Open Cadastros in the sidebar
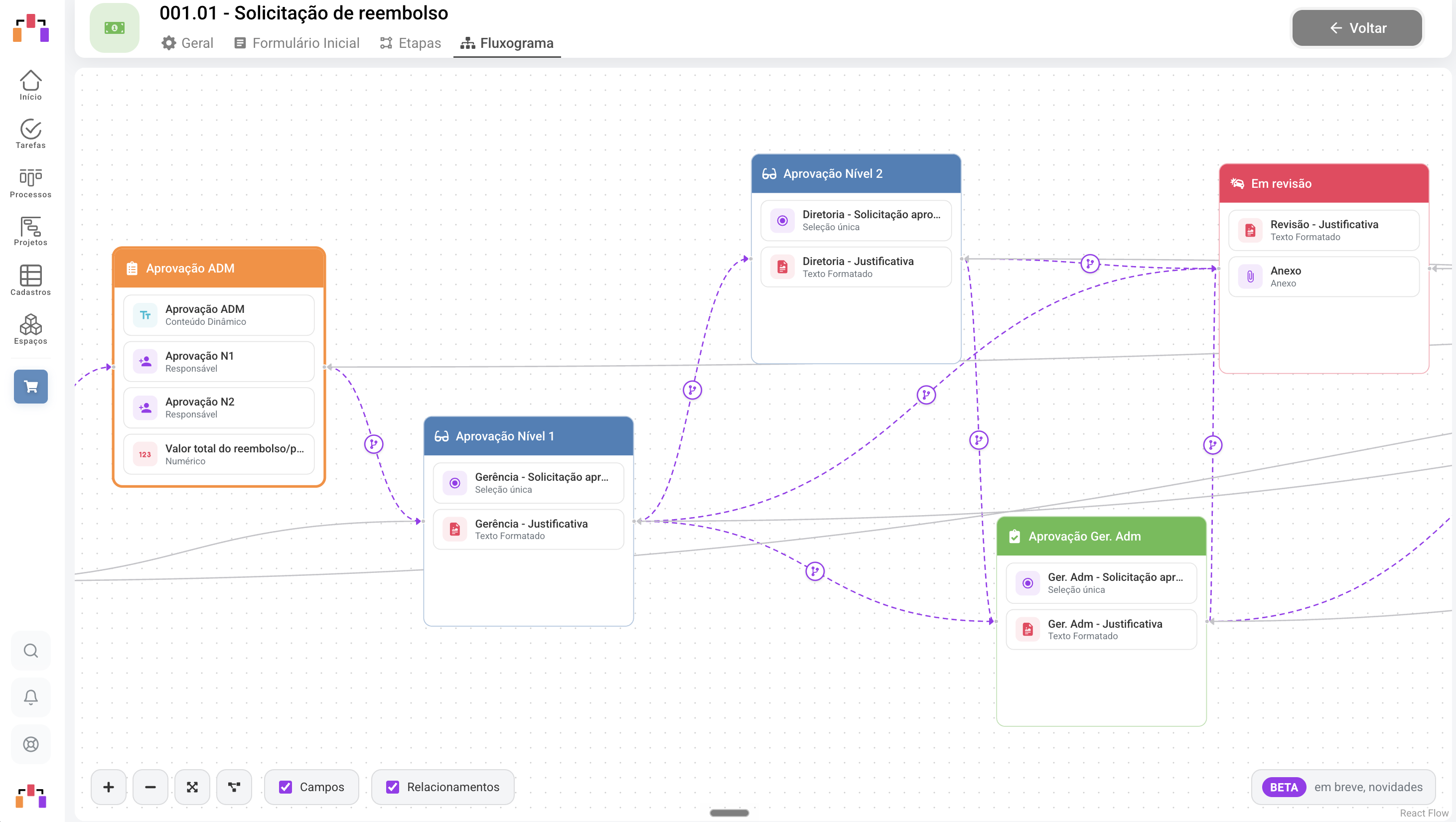 coord(30,280)
